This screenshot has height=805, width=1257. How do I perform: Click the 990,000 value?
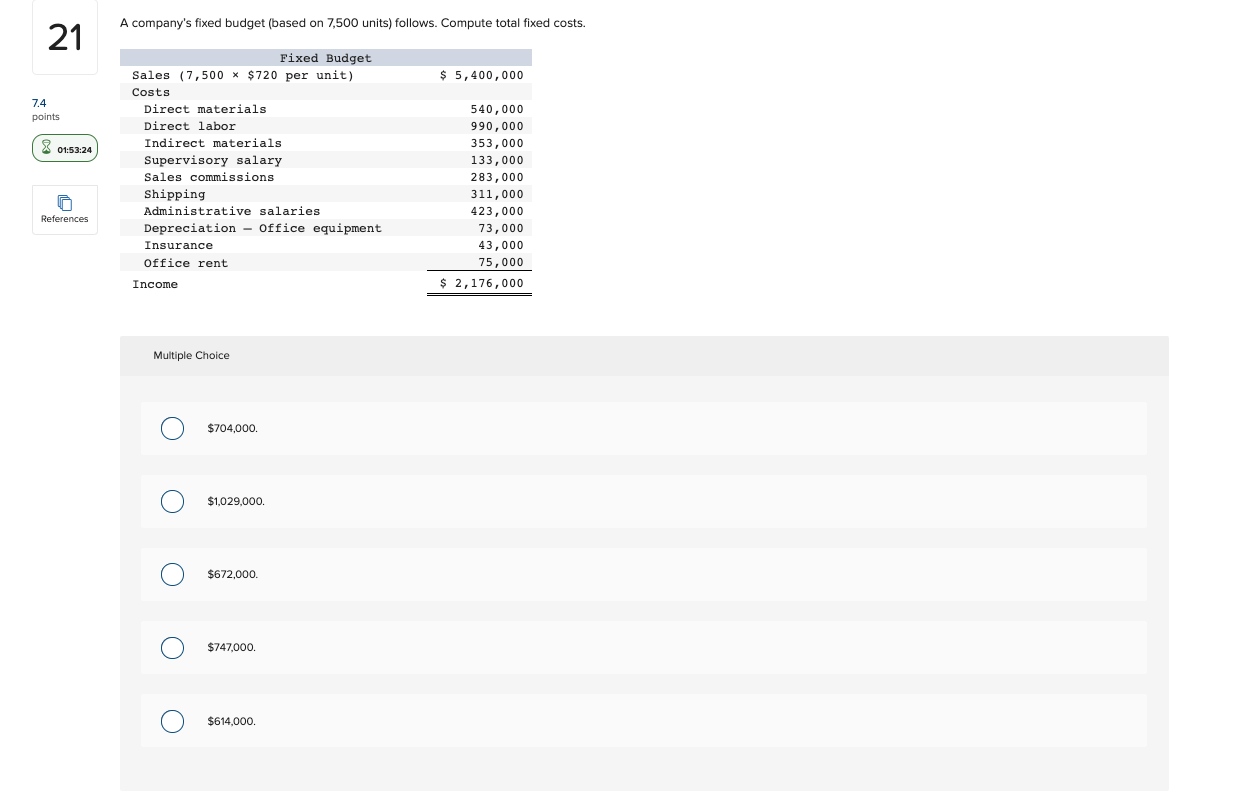[497, 126]
